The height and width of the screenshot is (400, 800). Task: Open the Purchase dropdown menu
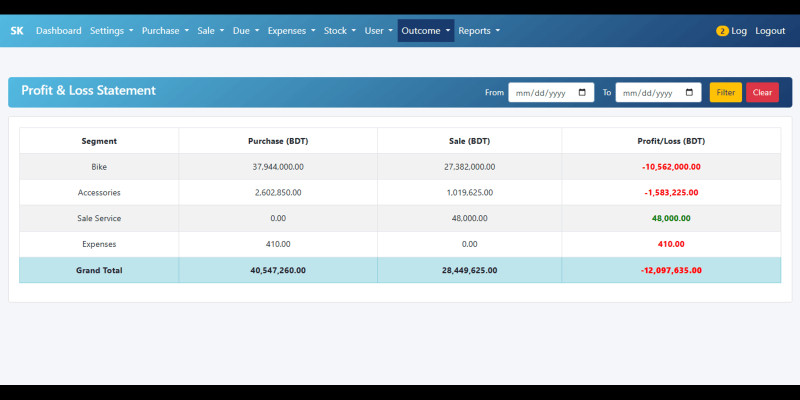tap(165, 31)
